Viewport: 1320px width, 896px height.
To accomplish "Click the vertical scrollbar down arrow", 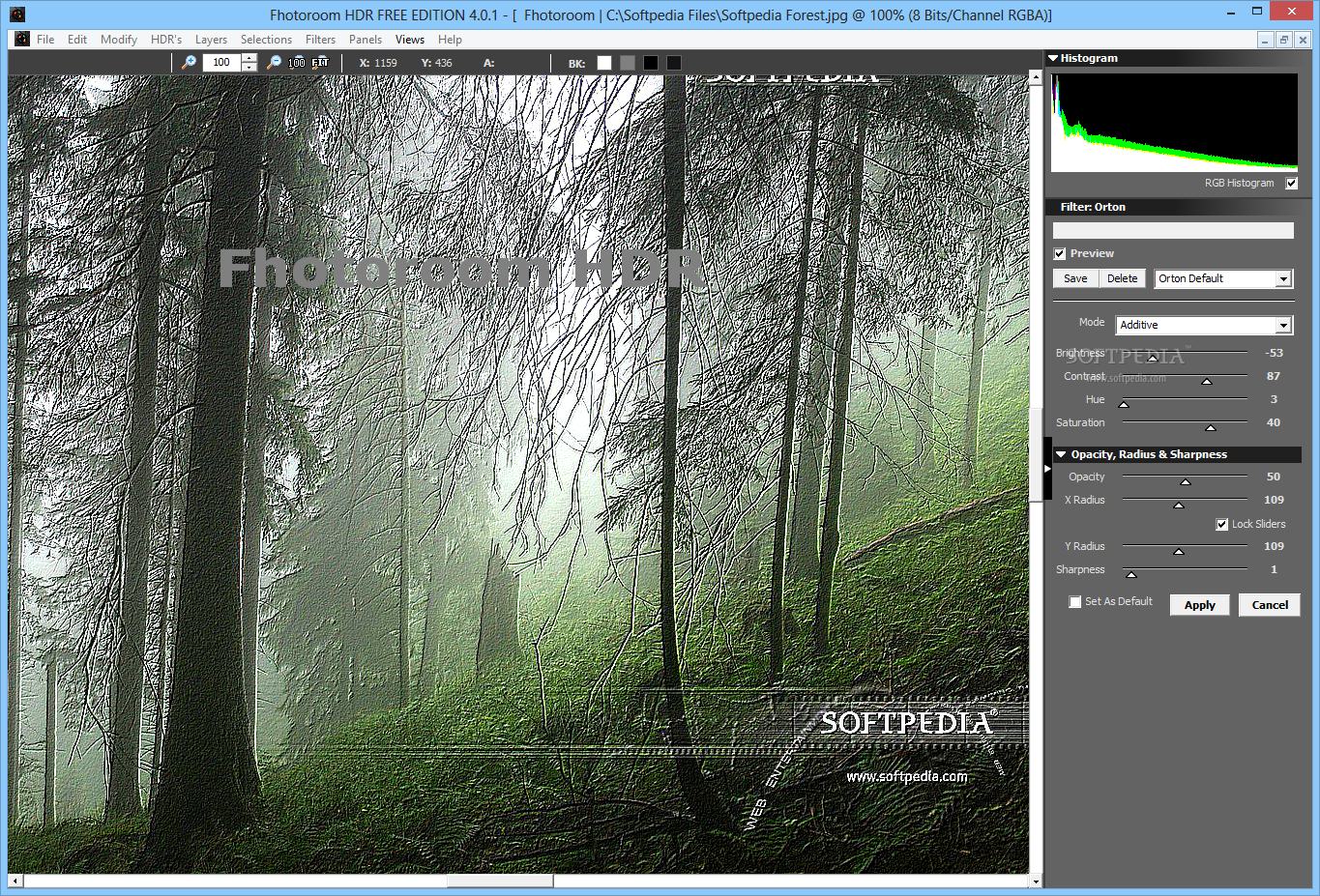I will coord(1036,881).
